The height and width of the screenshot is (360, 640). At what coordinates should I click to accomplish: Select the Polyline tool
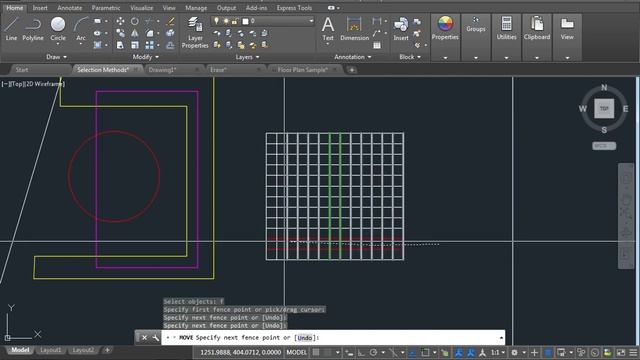[x=33, y=29]
